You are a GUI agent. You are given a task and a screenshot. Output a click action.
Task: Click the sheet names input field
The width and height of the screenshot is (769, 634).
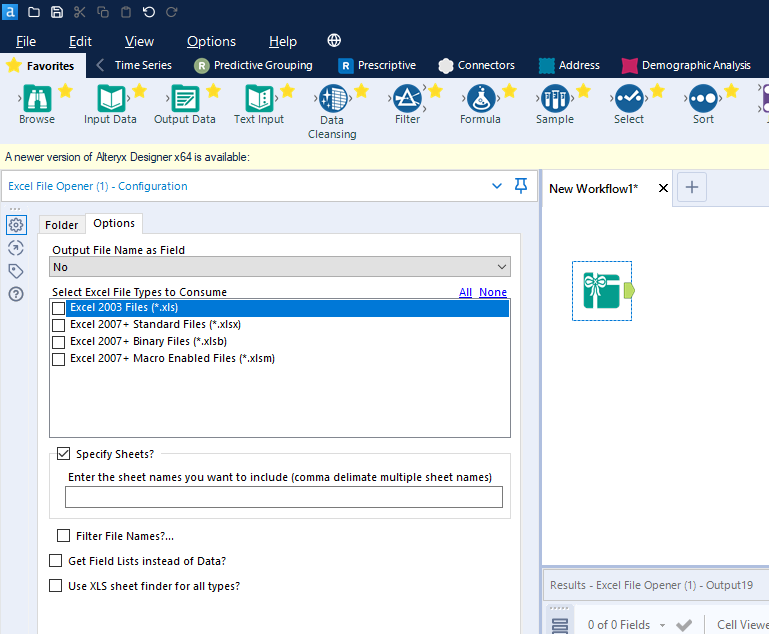point(284,497)
